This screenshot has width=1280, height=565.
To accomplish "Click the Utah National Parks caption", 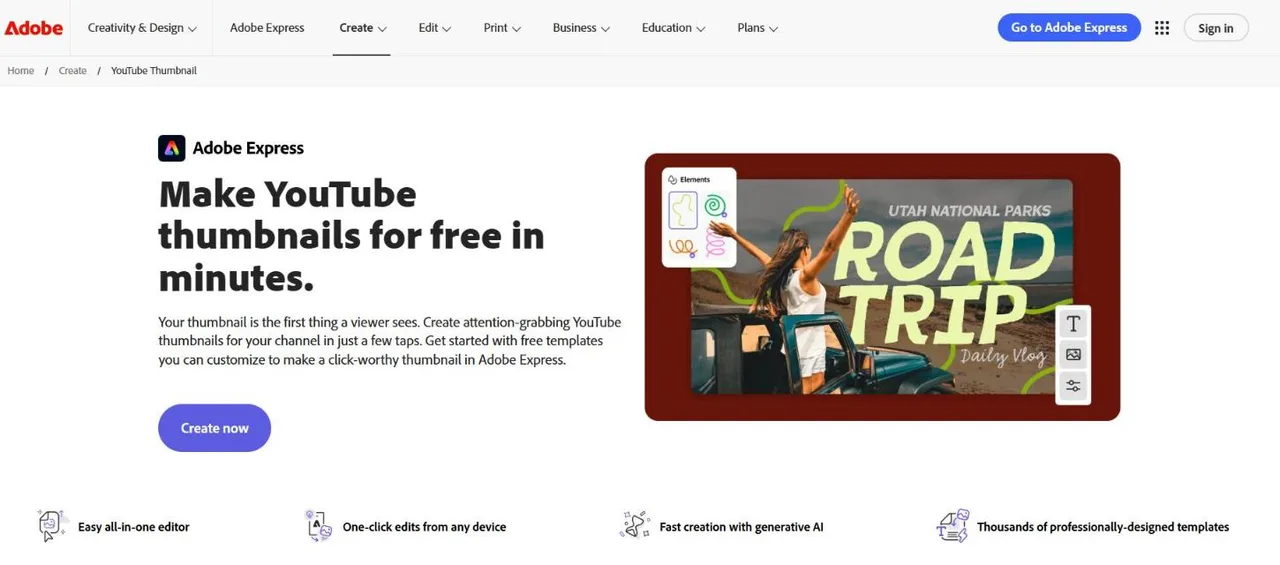I will pyautogui.click(x=970, y=210).
